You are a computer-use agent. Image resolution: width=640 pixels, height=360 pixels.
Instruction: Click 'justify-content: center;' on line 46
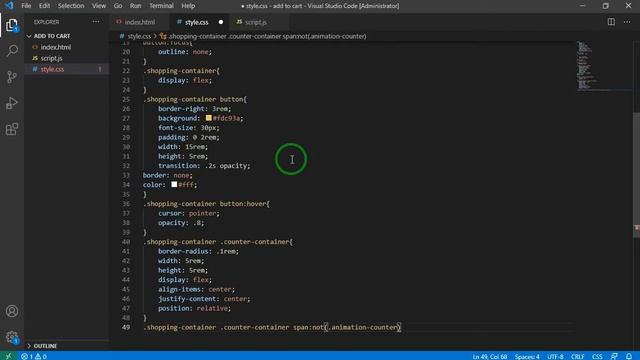(x=204, y=299)
